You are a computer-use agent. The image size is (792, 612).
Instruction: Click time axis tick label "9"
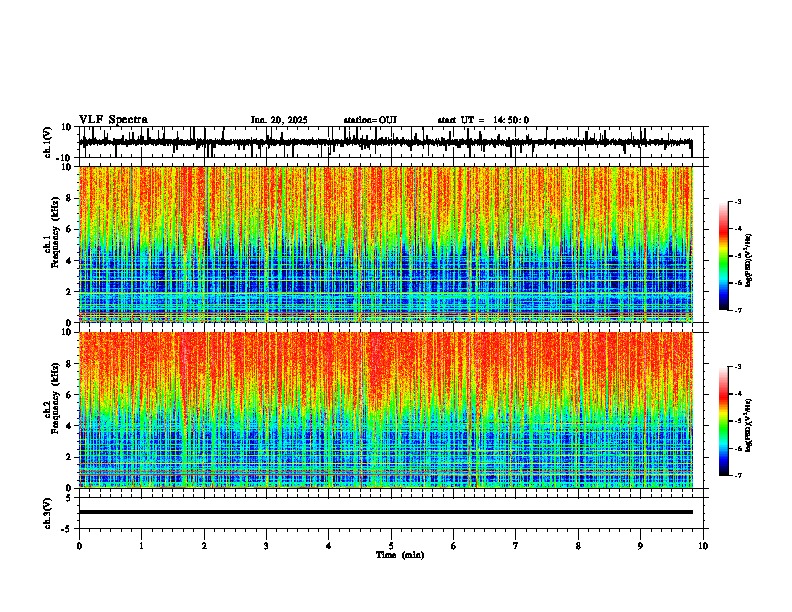pos(640,546)
